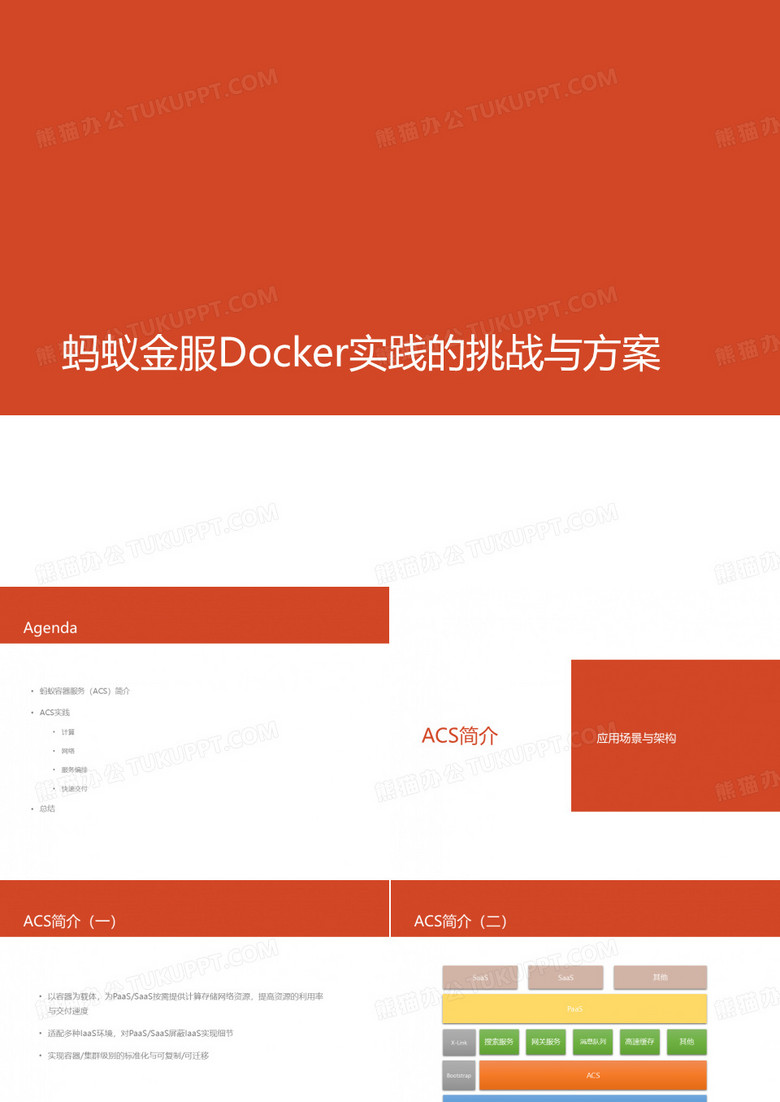Click the ACS实践 agenda bullet
780x1102 pixels.
tap(55, 712)
